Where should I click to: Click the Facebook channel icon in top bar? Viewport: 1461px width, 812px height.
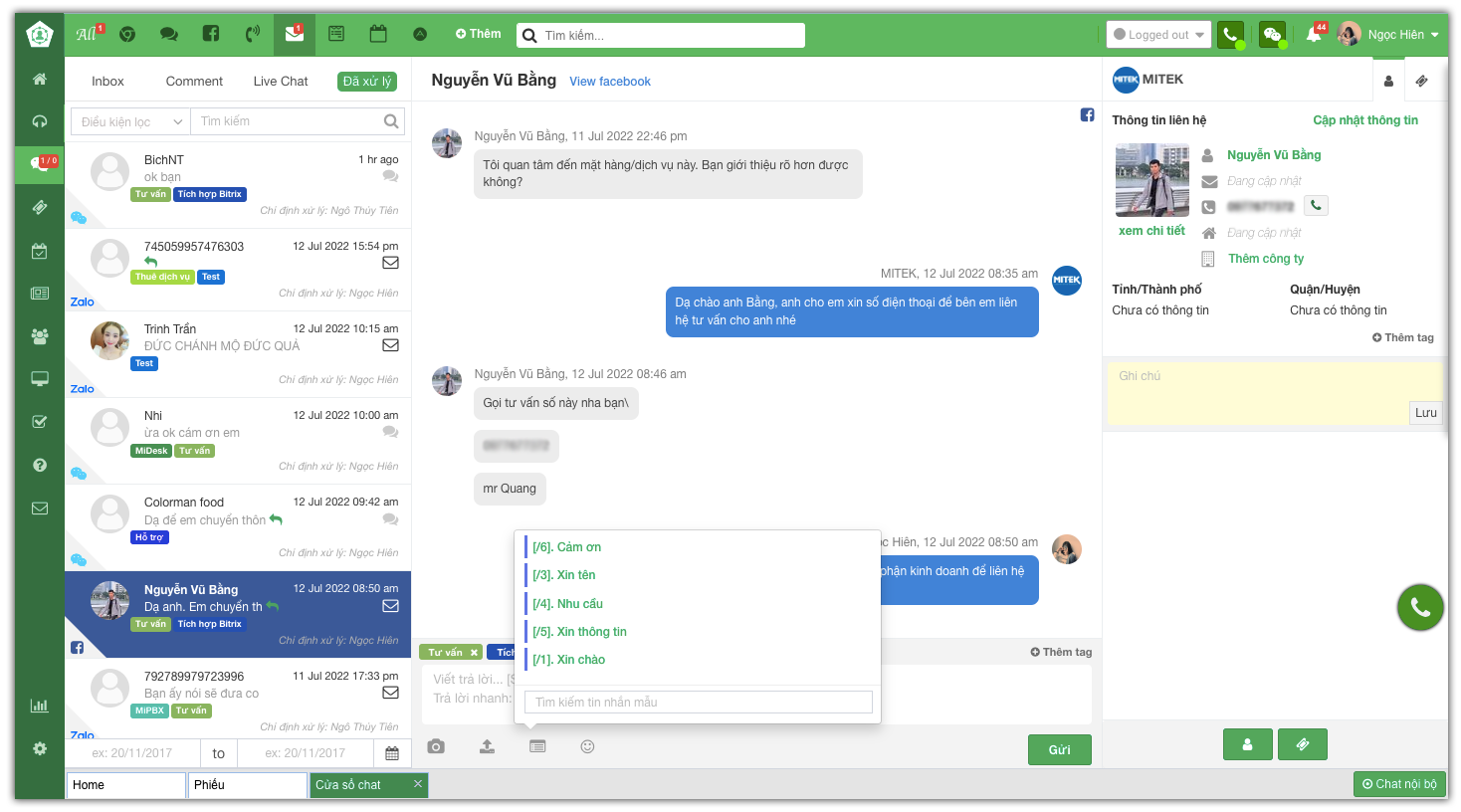coord(211,34)
